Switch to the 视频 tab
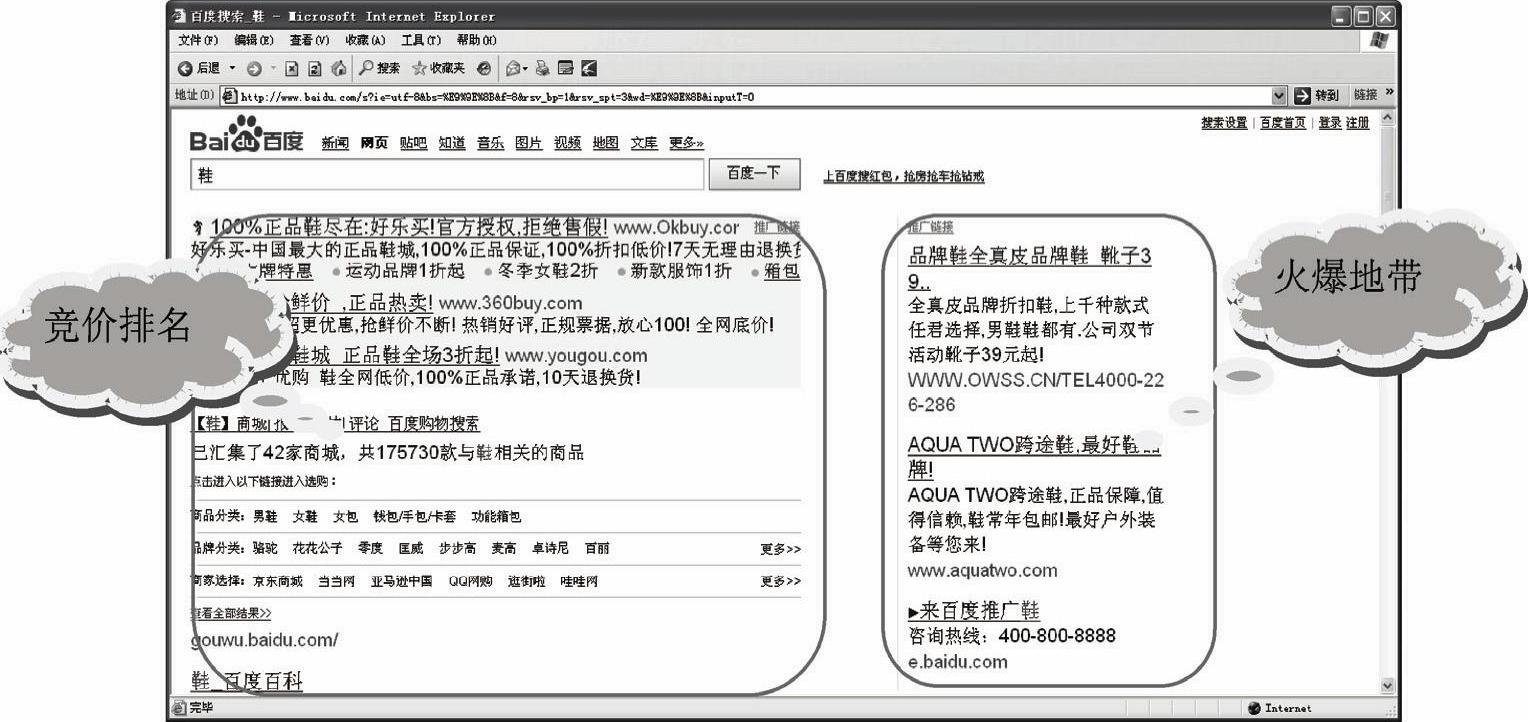The image size is (1528, 722). click(x=567, y=143)
